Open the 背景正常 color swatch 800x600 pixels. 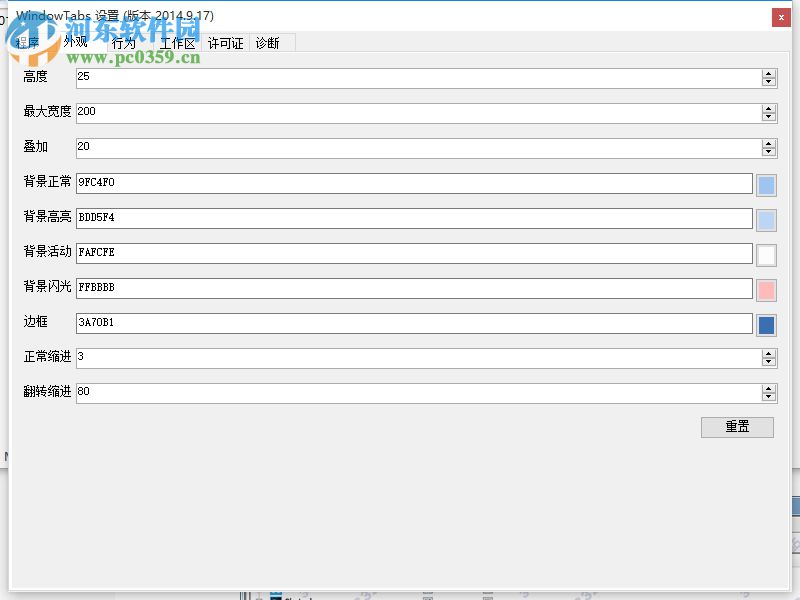tap(766, 184)
